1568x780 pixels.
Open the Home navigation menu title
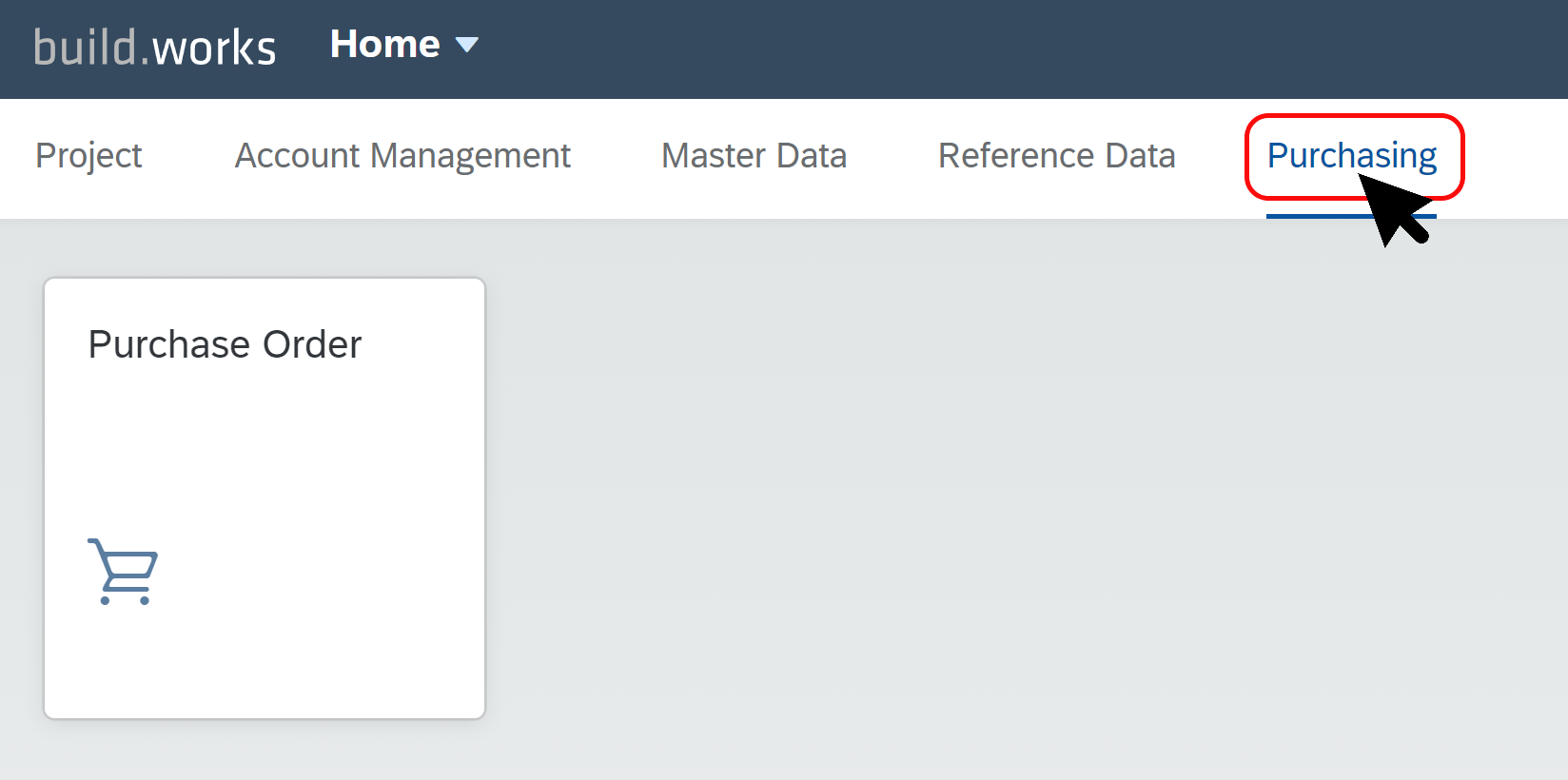pos(384,45)
